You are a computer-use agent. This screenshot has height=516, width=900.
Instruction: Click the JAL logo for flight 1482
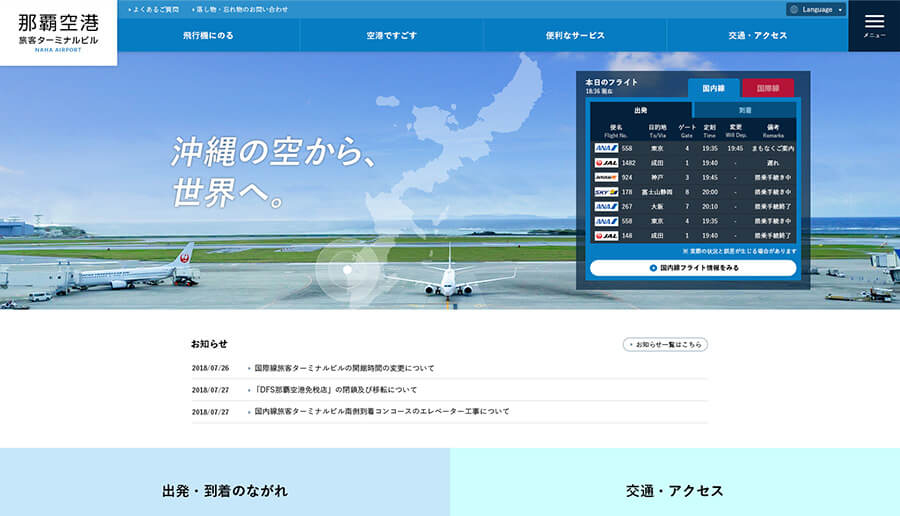pos(606,162)
